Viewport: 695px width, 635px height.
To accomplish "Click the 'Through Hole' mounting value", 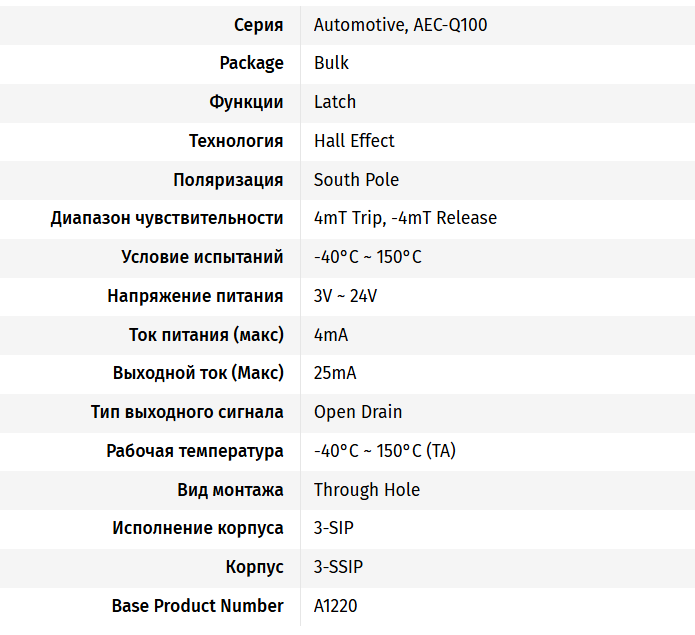I will 367,490.
